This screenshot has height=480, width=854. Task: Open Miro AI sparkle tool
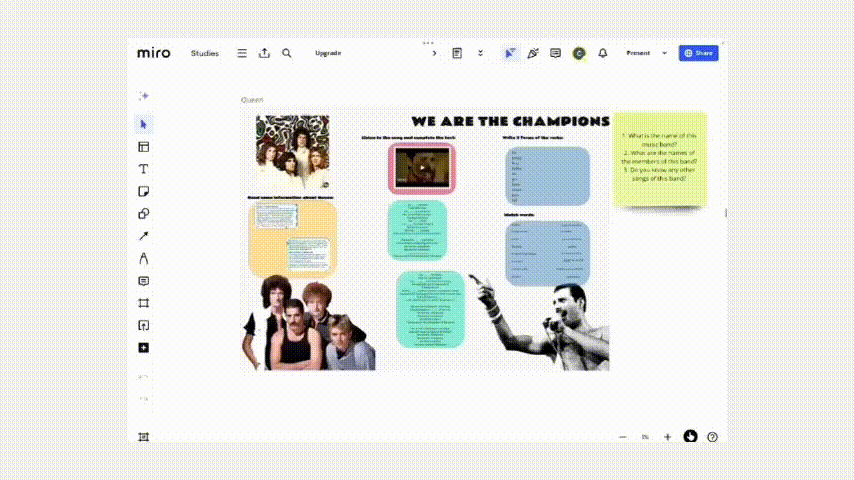coord(144,96)
